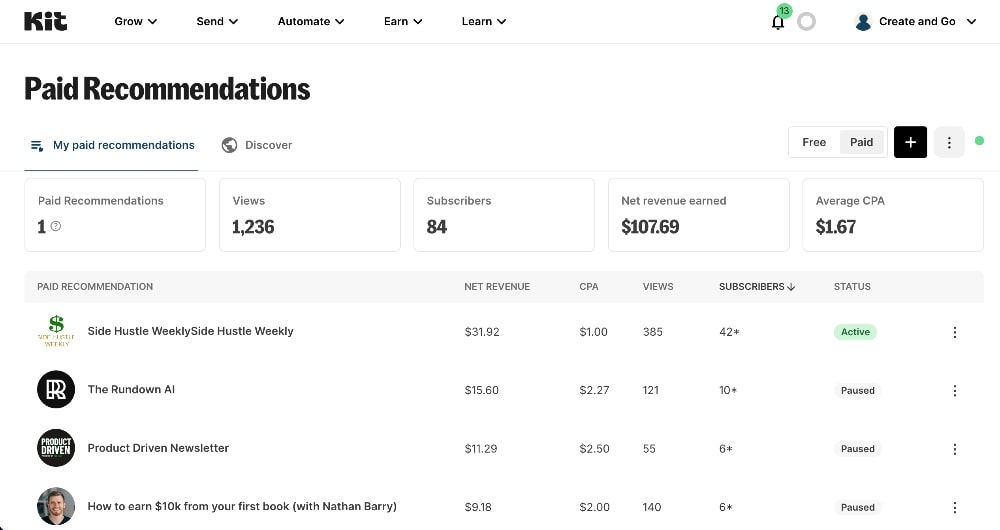Click the $15.60 net revenue value
The width and height of the screenshot is (1000, 530).
(x=482, y=390)
